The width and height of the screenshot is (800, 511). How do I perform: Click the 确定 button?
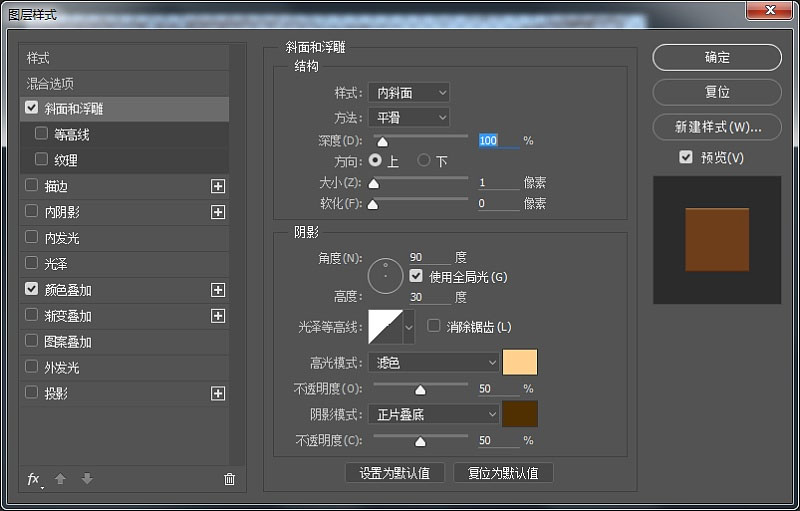[x=717, y=58]
